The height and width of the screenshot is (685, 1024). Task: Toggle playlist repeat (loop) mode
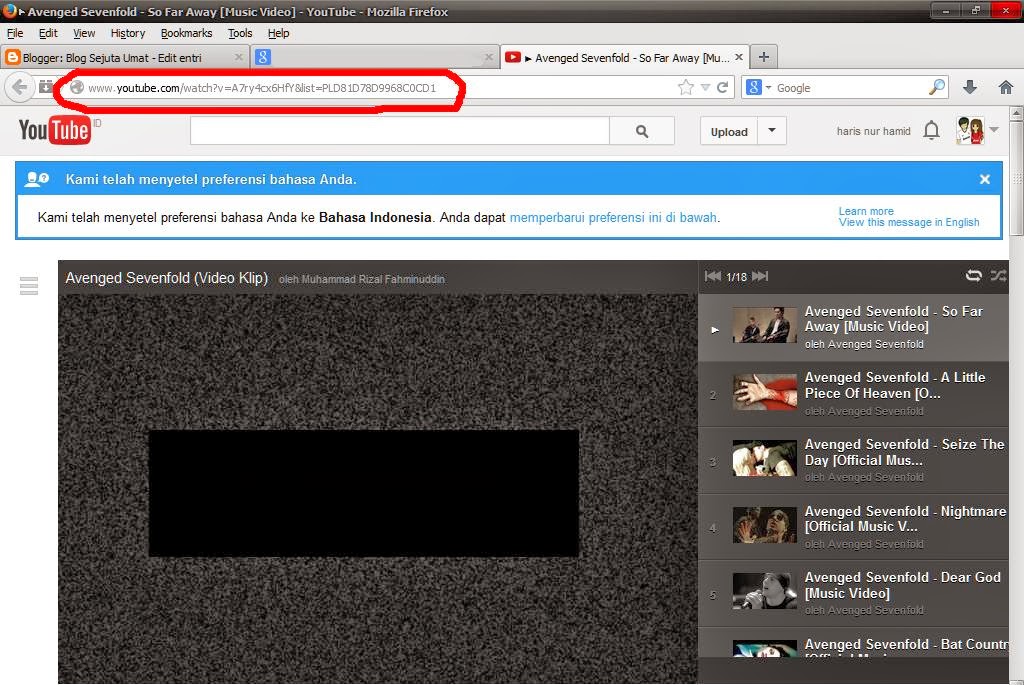(974, 276)
